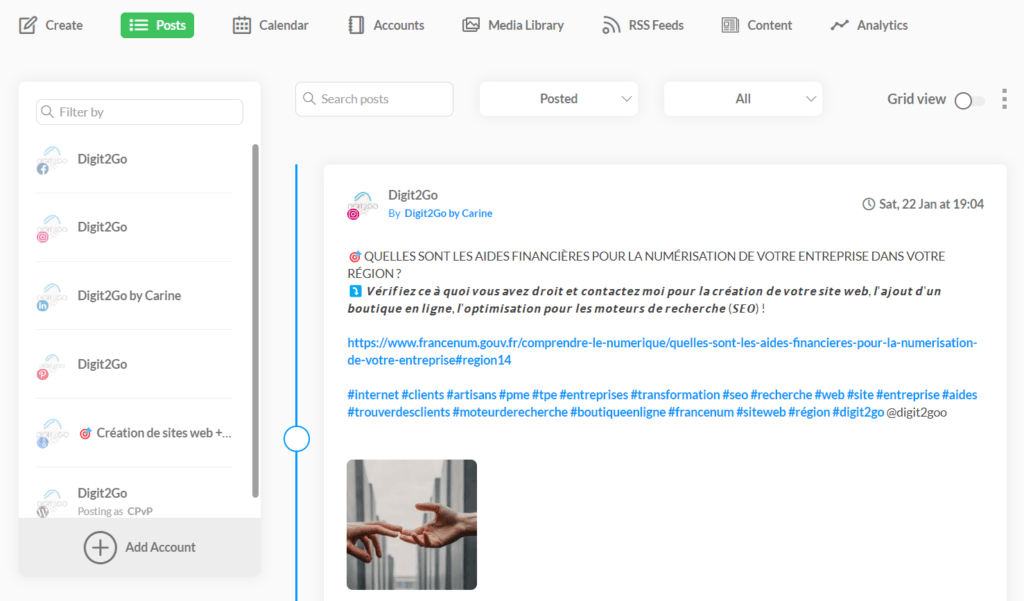Click the timeline marker beside the post
The height and width of the screenshot is (601, 1024).
click(296, 437)
